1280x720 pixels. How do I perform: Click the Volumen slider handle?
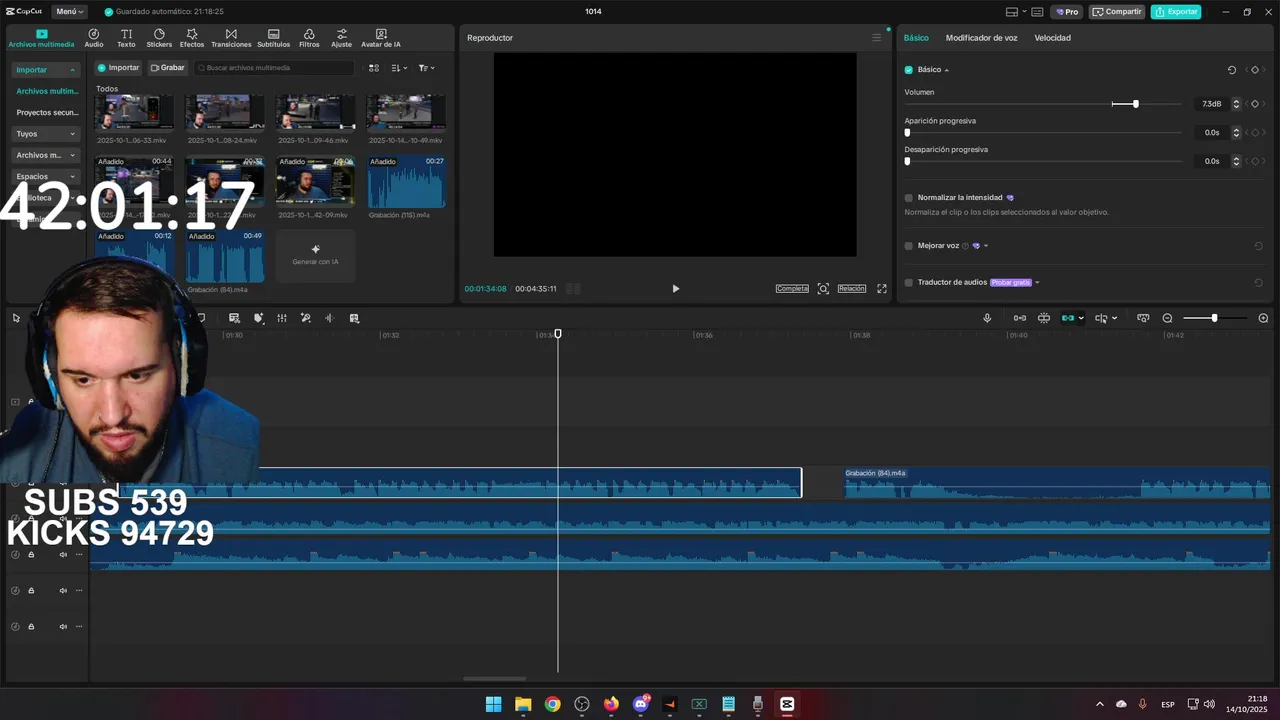coord(1135,104)
